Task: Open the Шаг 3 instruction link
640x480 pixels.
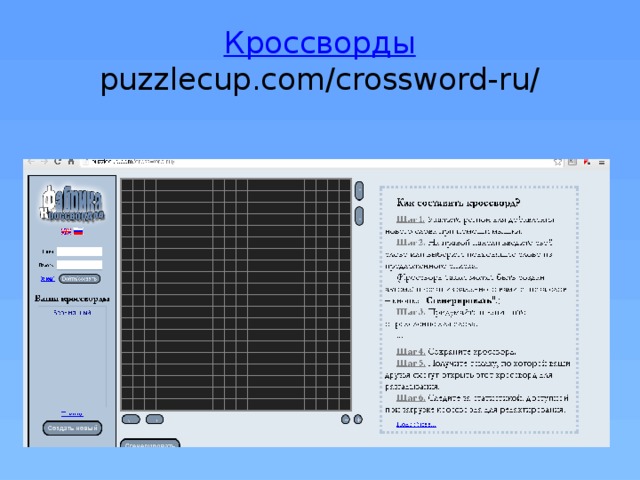Action: coord(410,312)
